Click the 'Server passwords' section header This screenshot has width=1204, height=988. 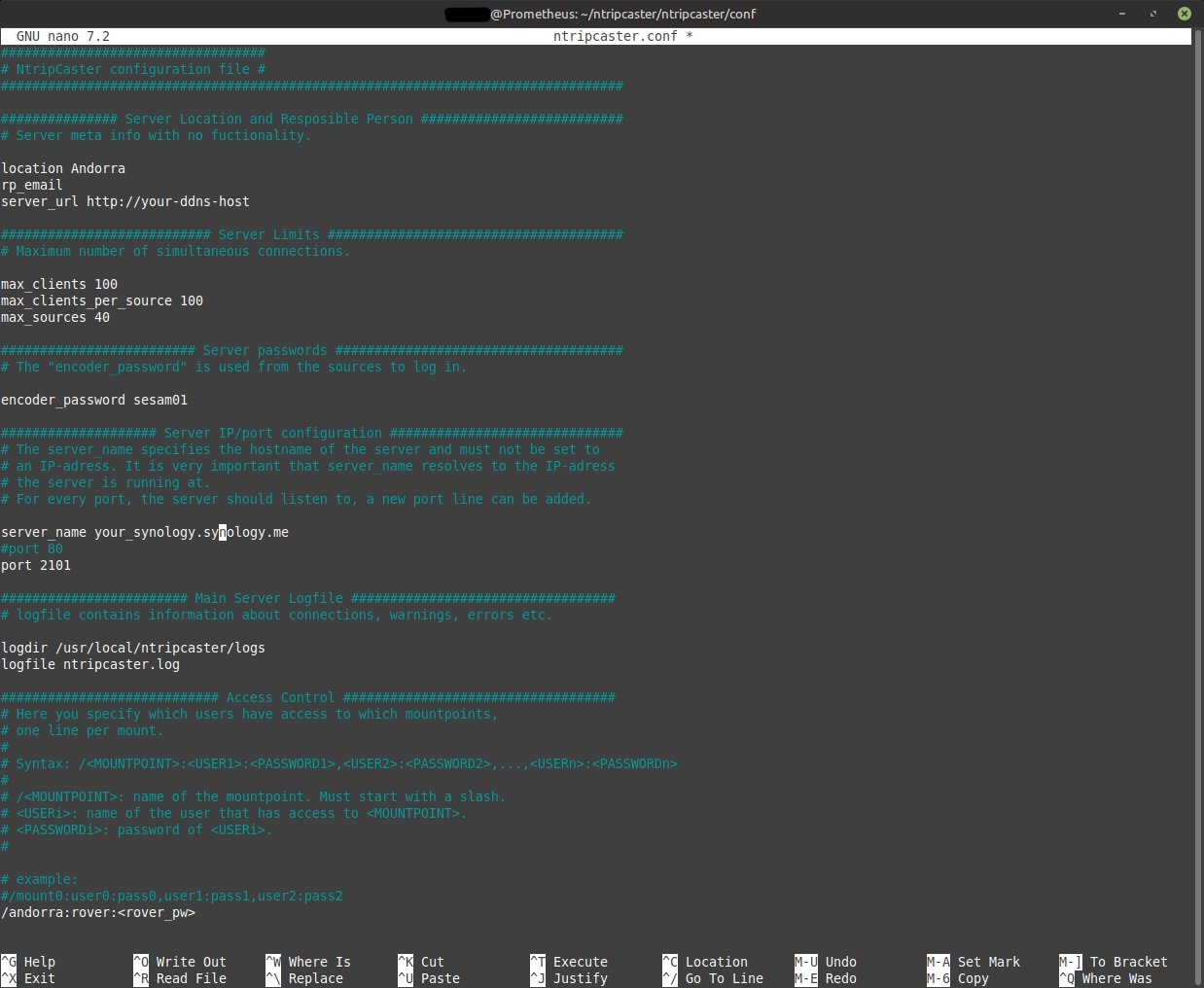tap(312, 350)
